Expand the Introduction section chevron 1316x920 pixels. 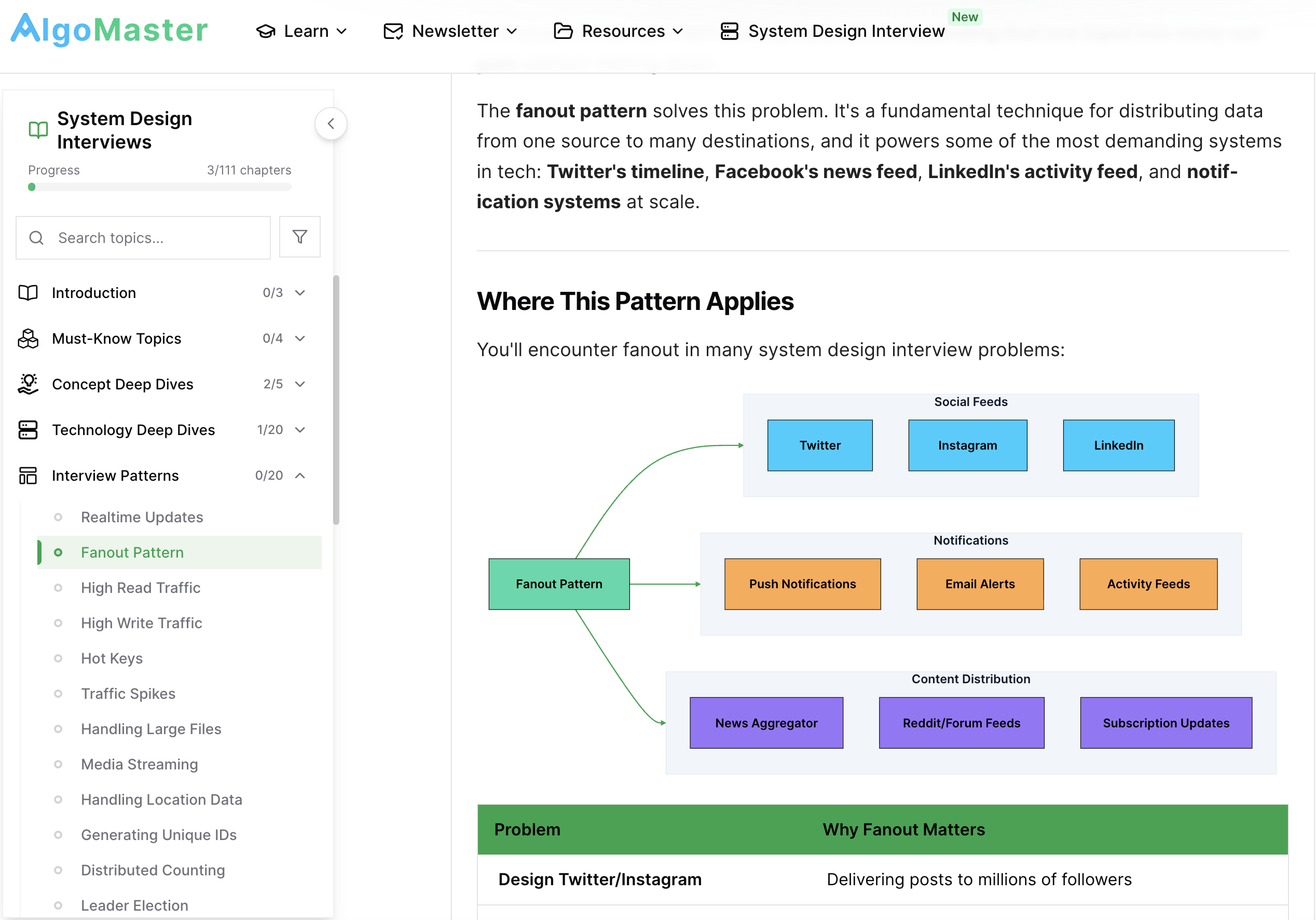(x=300, y=292)
